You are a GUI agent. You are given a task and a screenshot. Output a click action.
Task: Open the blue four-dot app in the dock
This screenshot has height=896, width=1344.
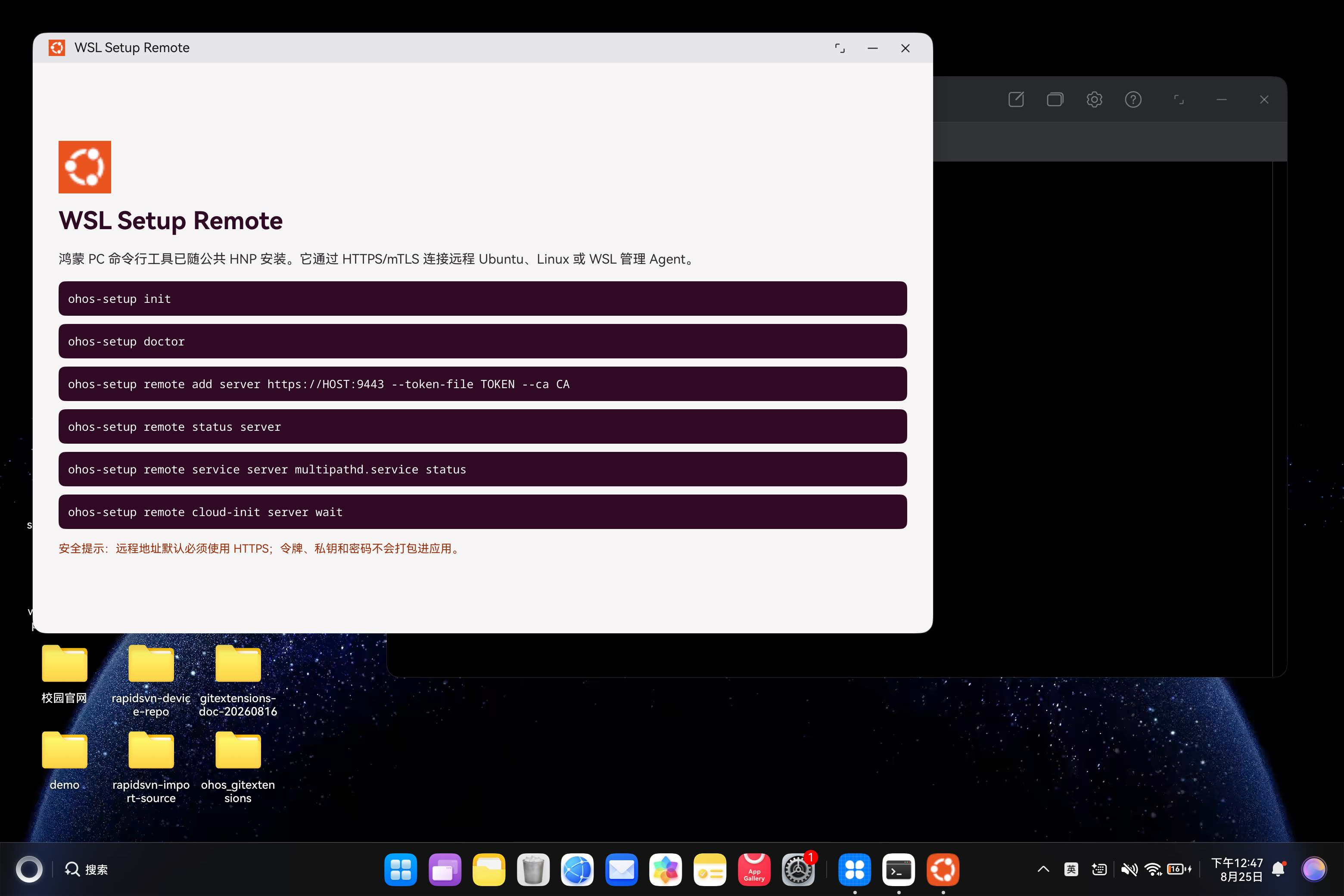coord(854,870)
